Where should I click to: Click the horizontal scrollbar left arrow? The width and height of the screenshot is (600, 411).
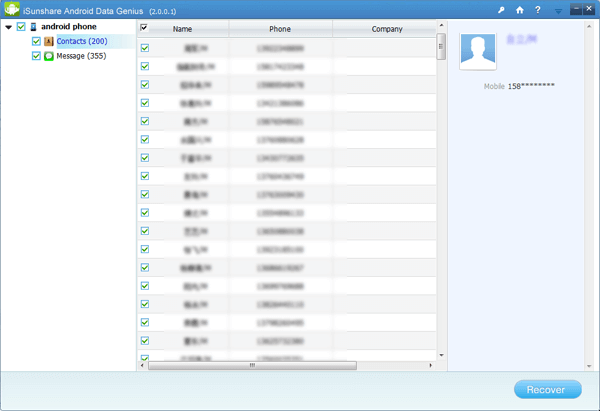[142, 365]
